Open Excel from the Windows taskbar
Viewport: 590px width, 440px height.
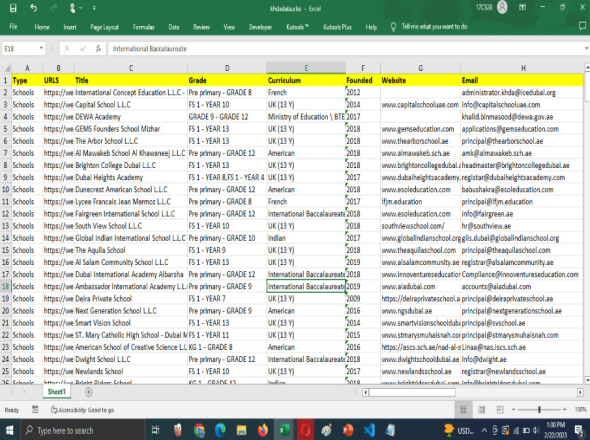pyautogui.click(x=284, y=430)
